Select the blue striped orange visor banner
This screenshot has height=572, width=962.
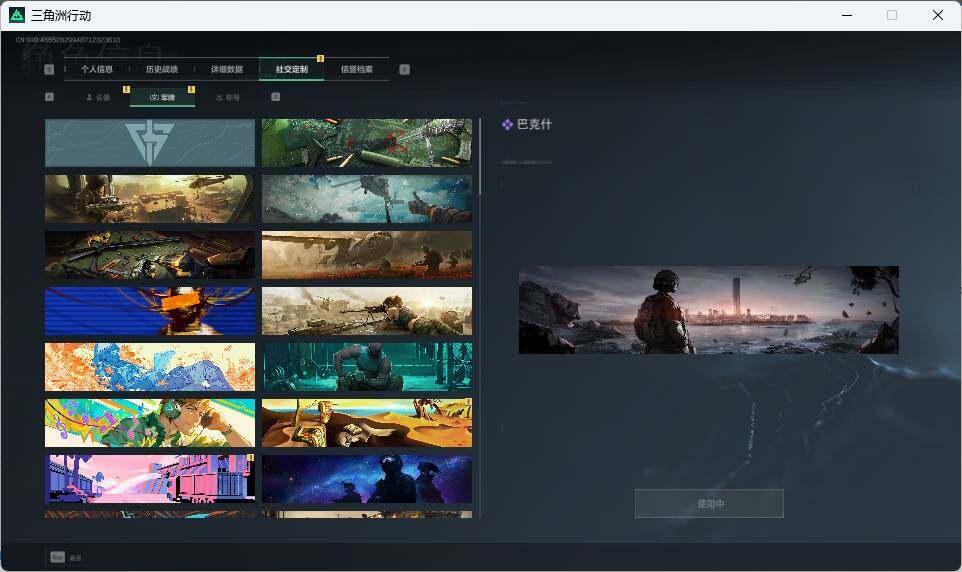click(x=150, y=311)
